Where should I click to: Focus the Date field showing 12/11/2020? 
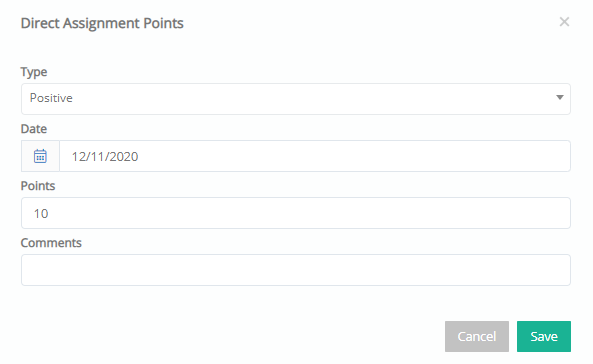point(315,156)
